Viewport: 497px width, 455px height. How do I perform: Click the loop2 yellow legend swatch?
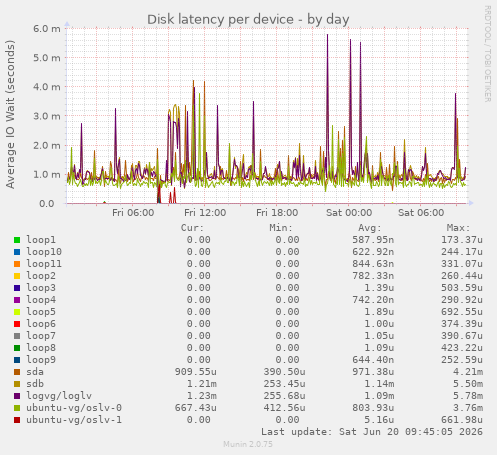click(x=17, y=276)
